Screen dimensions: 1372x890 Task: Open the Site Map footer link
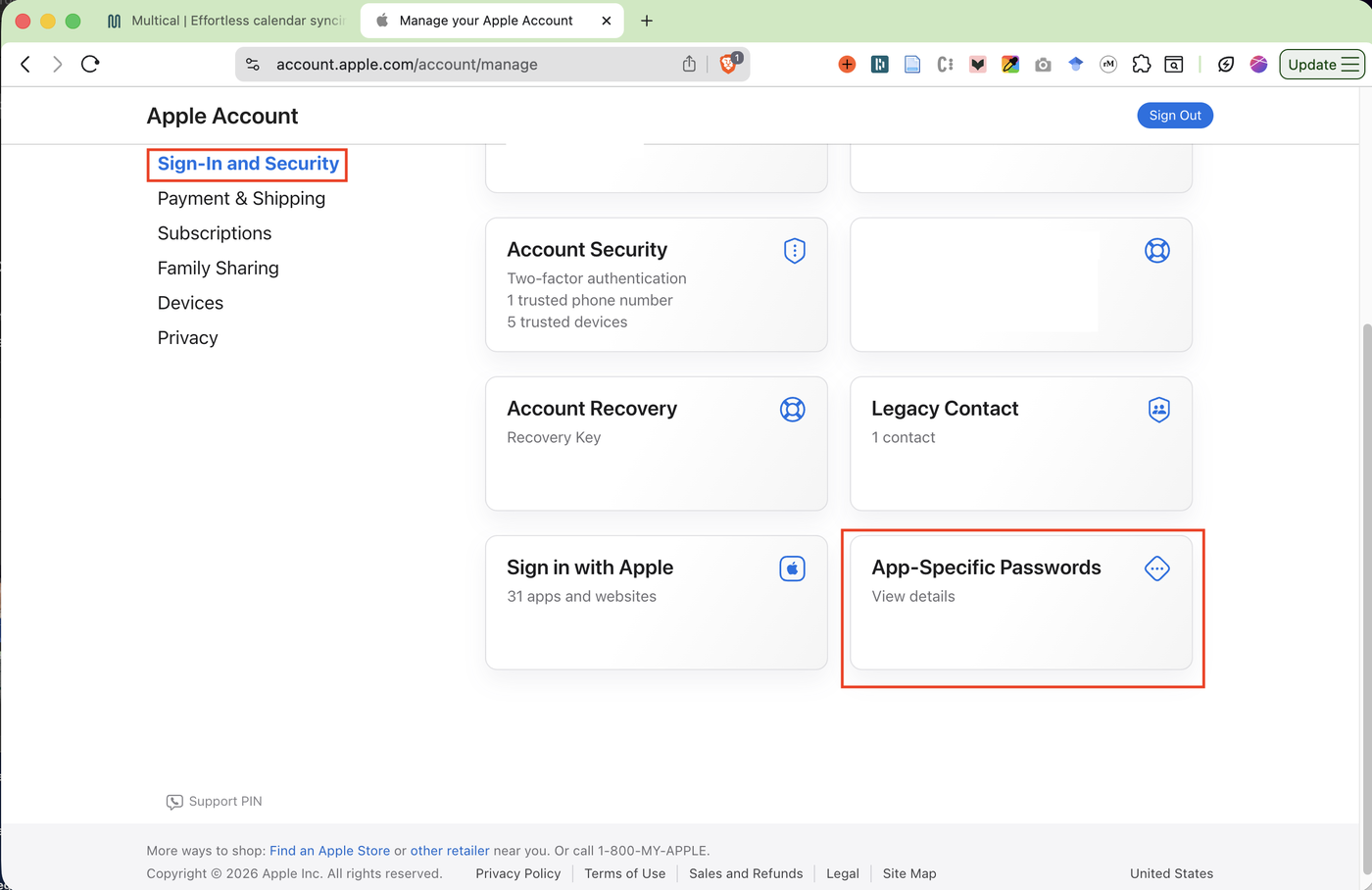click(x=909, y=873)
